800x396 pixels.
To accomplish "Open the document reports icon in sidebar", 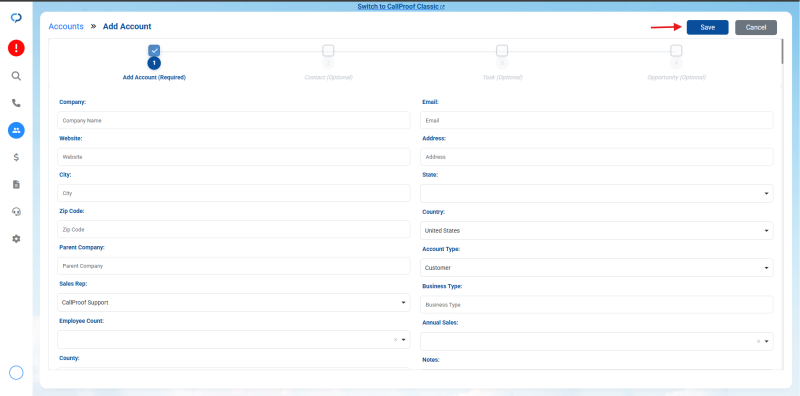I will tap(16, 184).
